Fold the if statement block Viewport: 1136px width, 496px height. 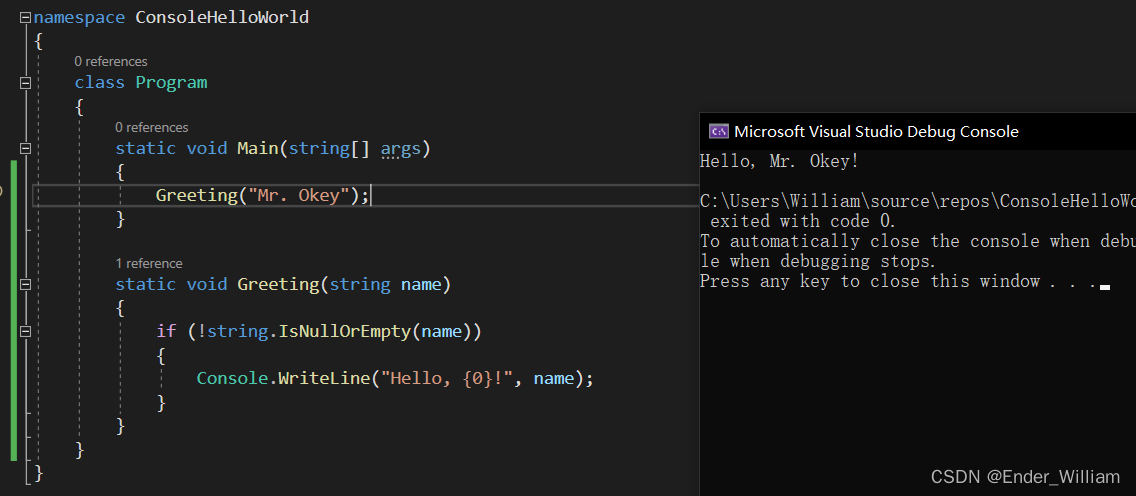(x=26, y=331)
